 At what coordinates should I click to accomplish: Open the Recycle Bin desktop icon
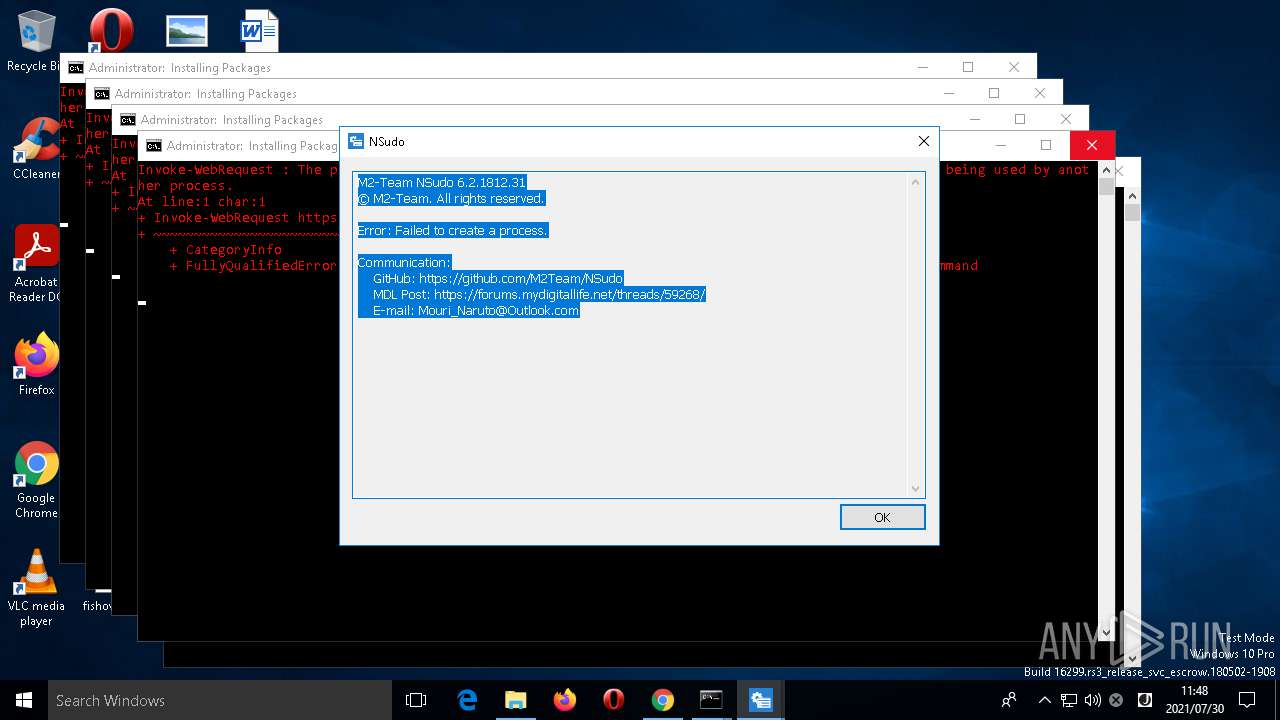pyautogui.click(x=35, y=41)
